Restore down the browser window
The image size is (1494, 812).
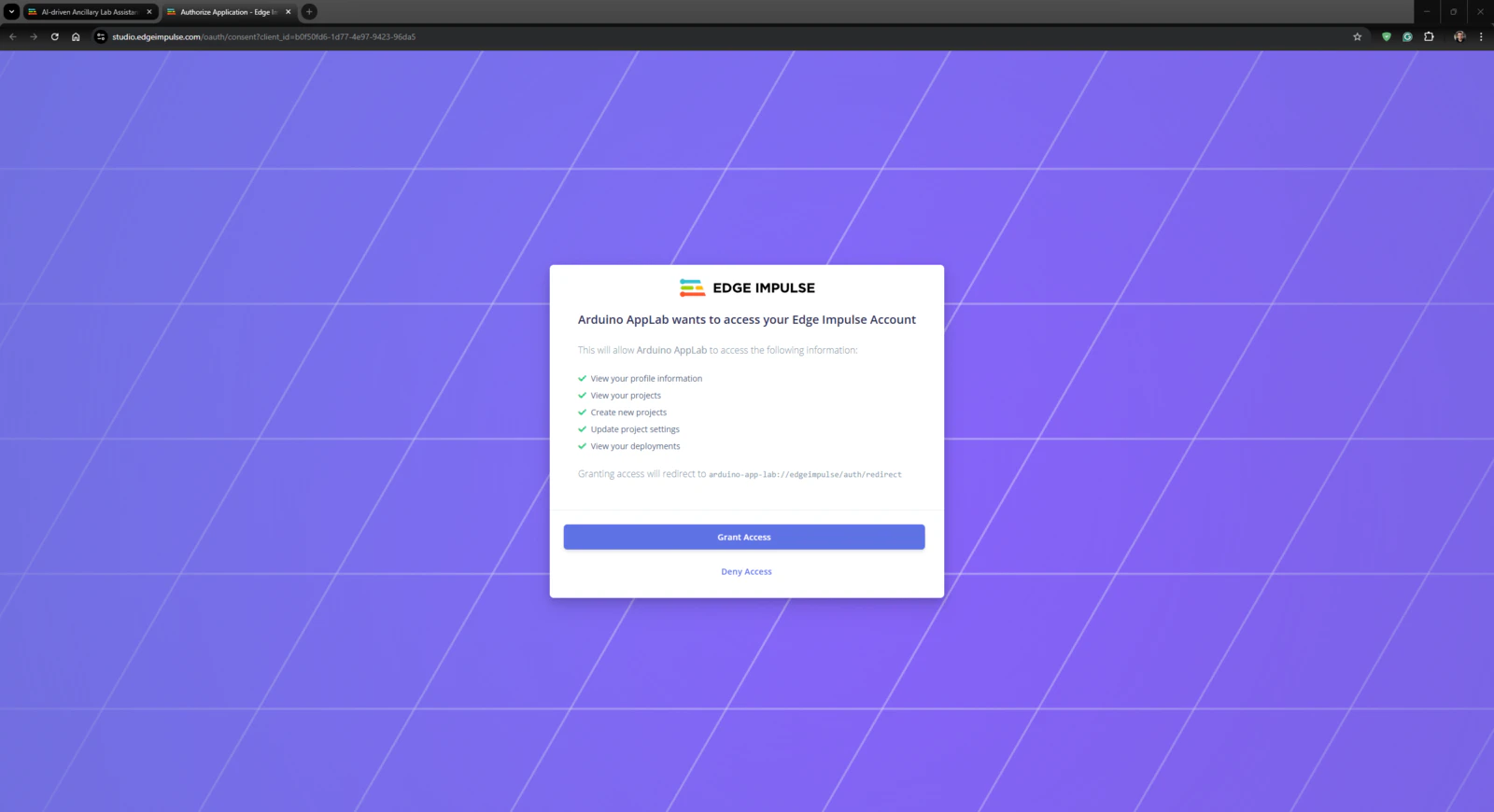[x=1454, y=12]
